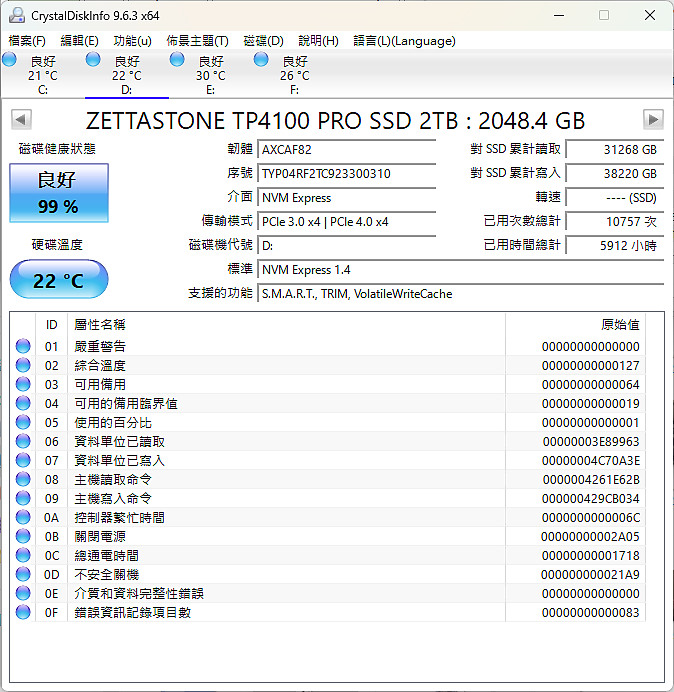Click the CrystalDiskInfo app icon in title bar
Screen dimensions: 674x692
pos(17,15)
